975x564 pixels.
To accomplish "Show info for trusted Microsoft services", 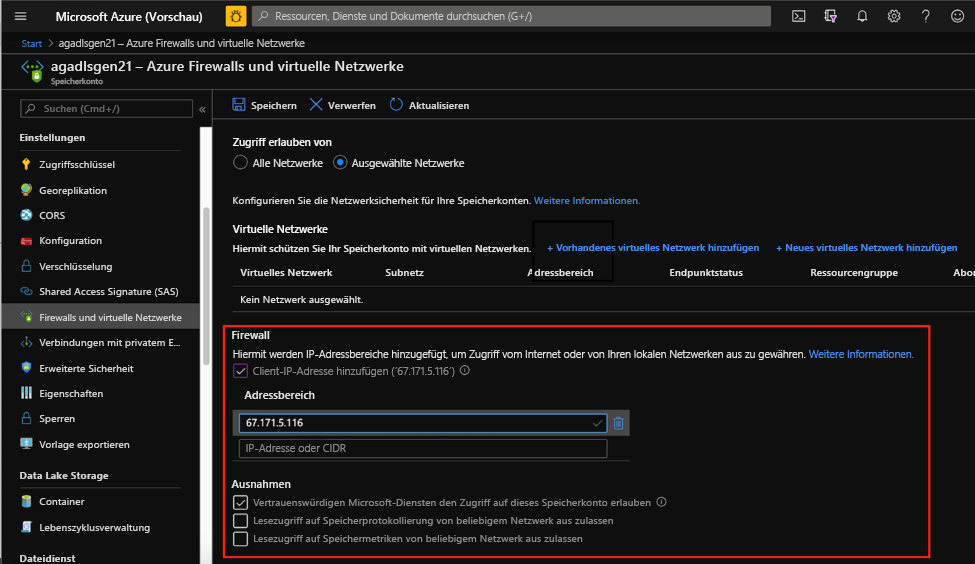I will [x=662, y=502].
